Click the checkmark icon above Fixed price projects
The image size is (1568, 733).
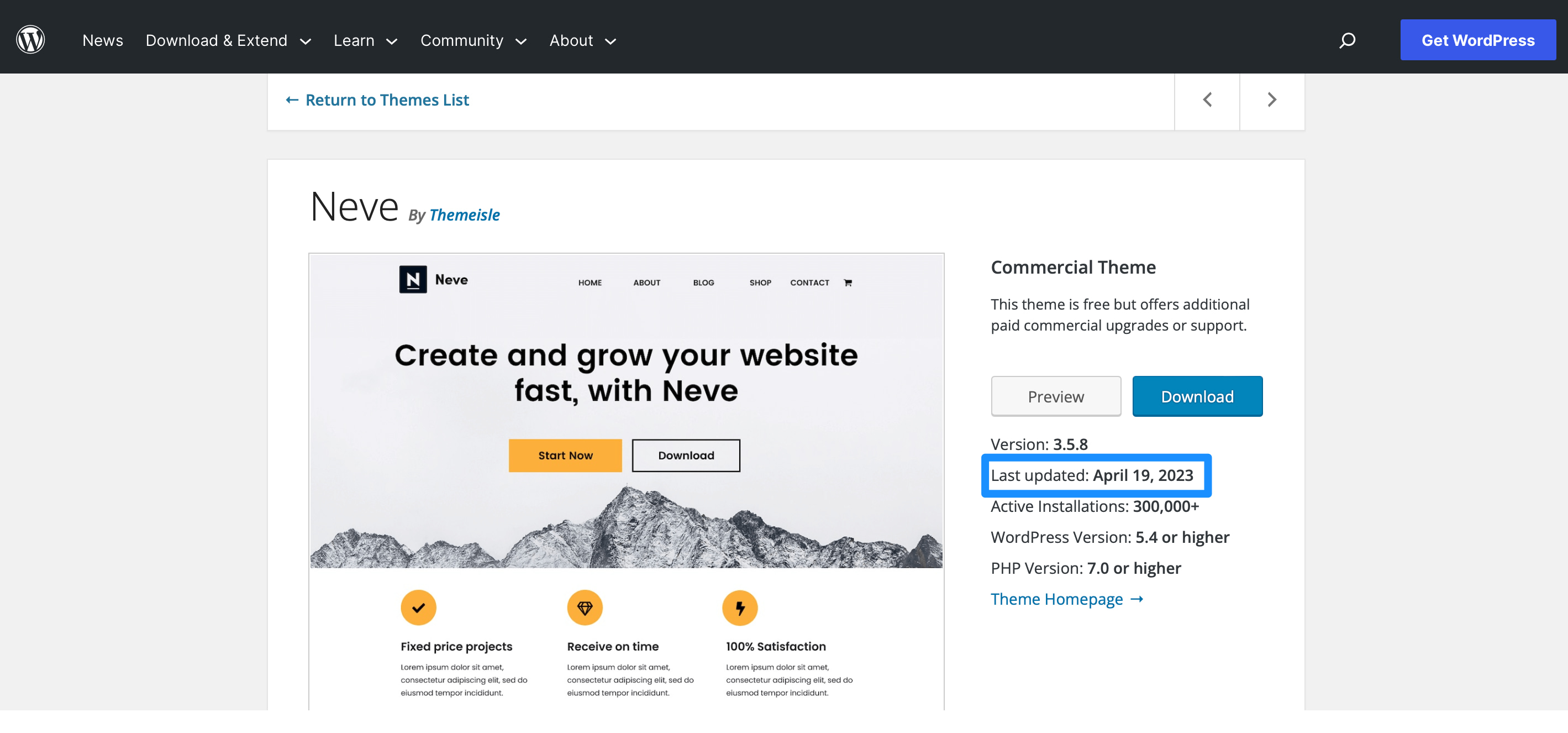pos(418,606)
